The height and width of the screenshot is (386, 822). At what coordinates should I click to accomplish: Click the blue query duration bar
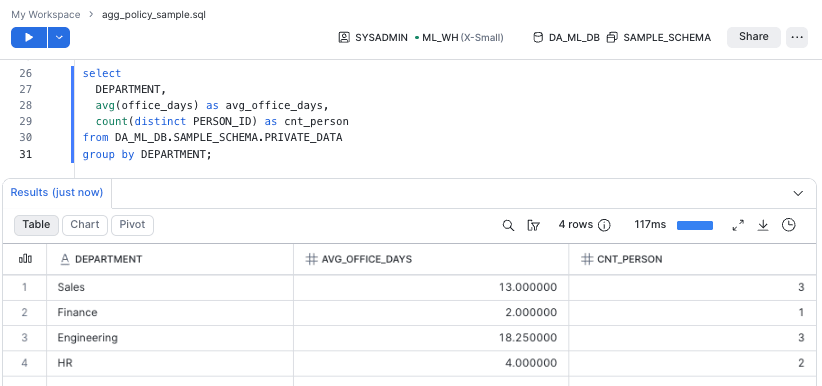[x=695, y=226]
